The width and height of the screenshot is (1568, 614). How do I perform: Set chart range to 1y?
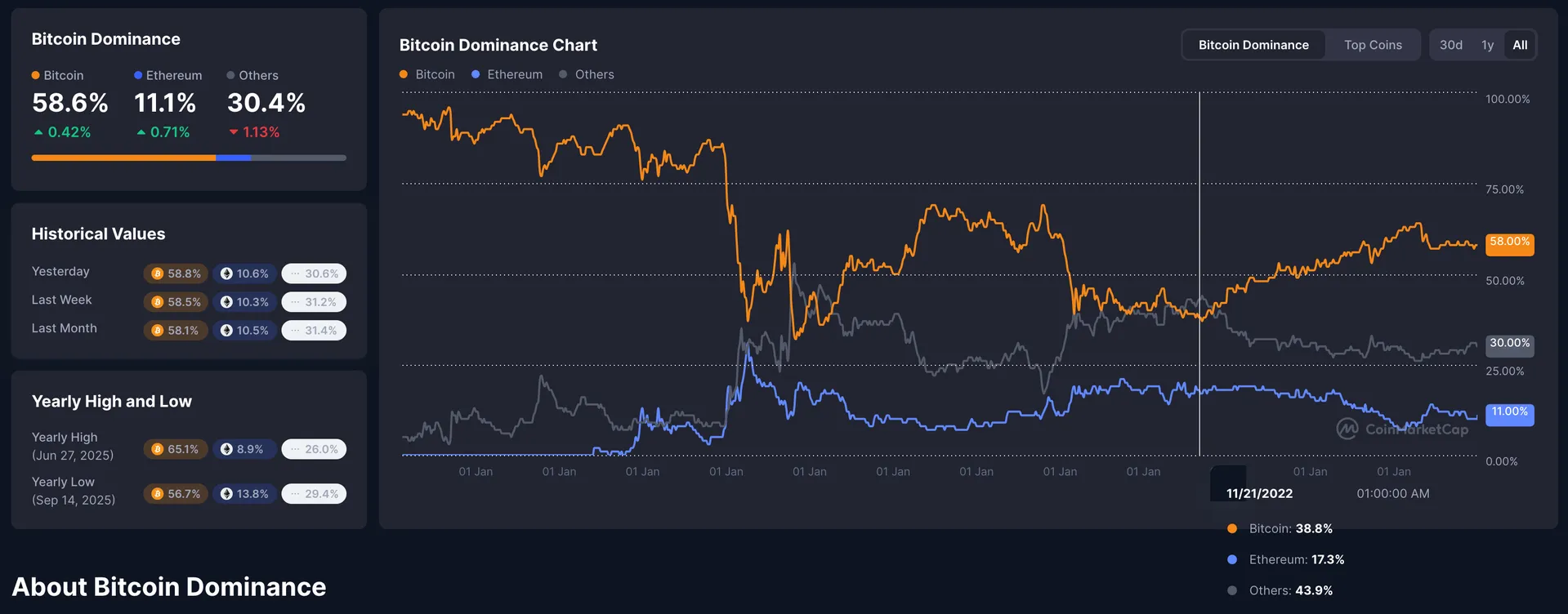pyautogui.click(x=1487, y=45)
